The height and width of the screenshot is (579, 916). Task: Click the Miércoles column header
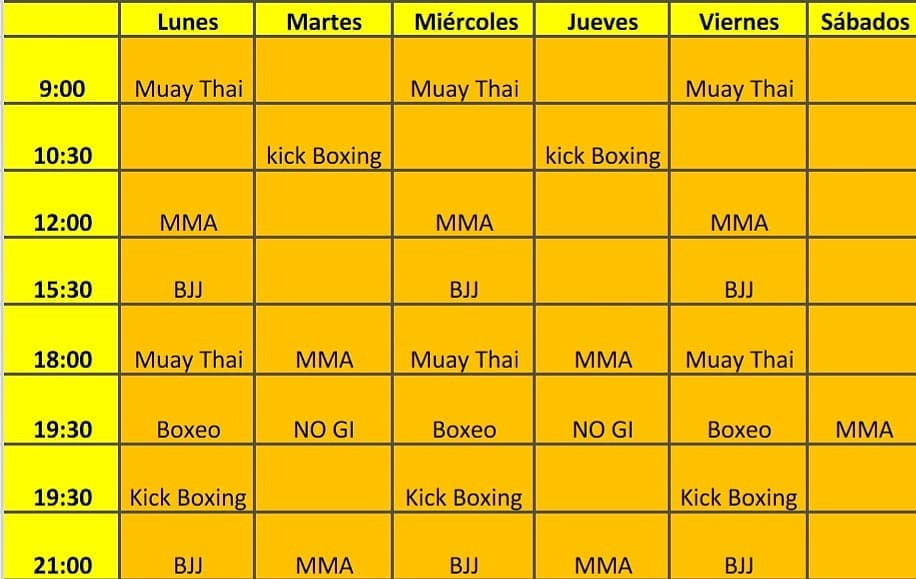click(466, 22)
